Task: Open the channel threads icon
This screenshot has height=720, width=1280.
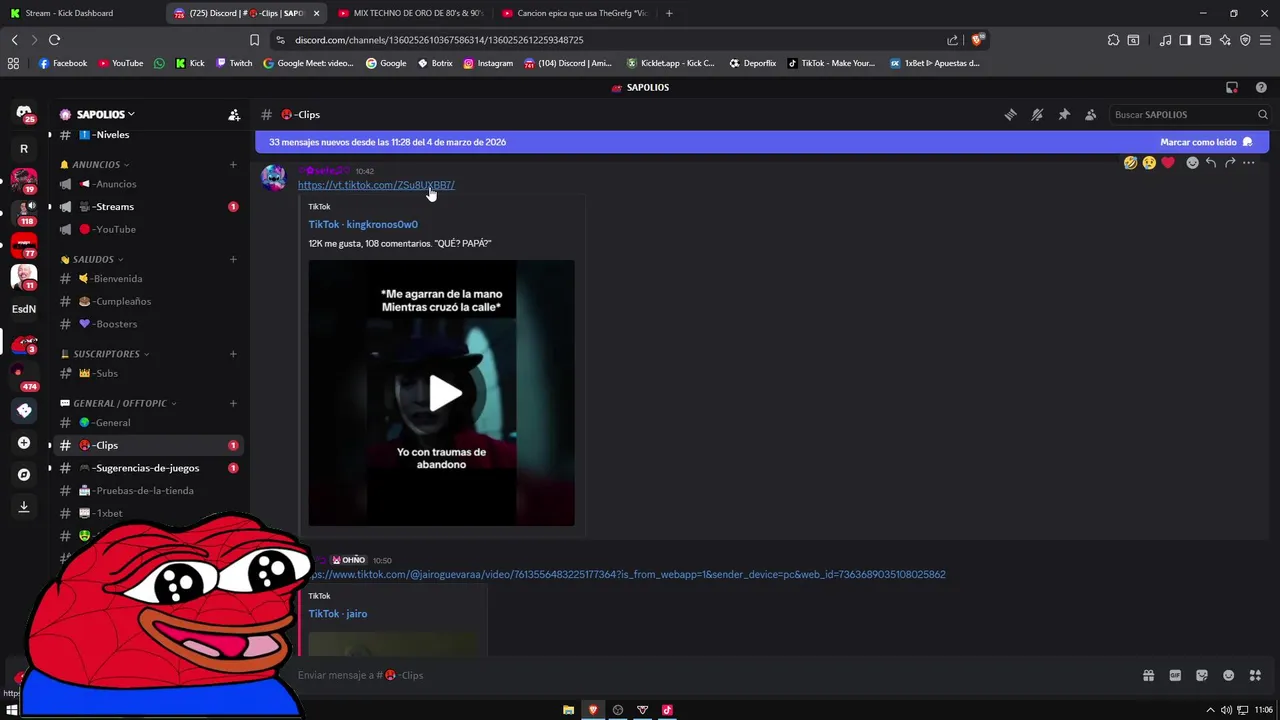Action: (1010, 115)
